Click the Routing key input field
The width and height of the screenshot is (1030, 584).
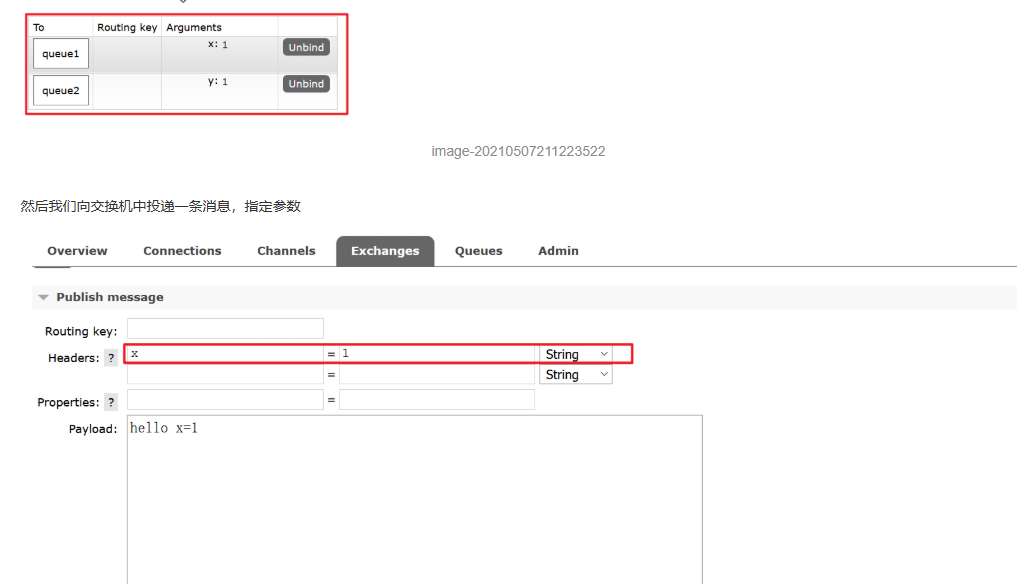(225, 328)
